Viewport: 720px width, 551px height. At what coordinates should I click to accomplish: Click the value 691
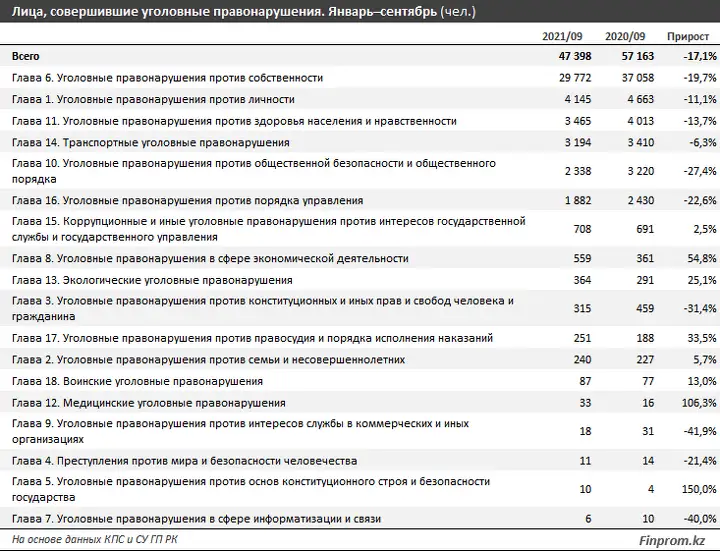645,229
